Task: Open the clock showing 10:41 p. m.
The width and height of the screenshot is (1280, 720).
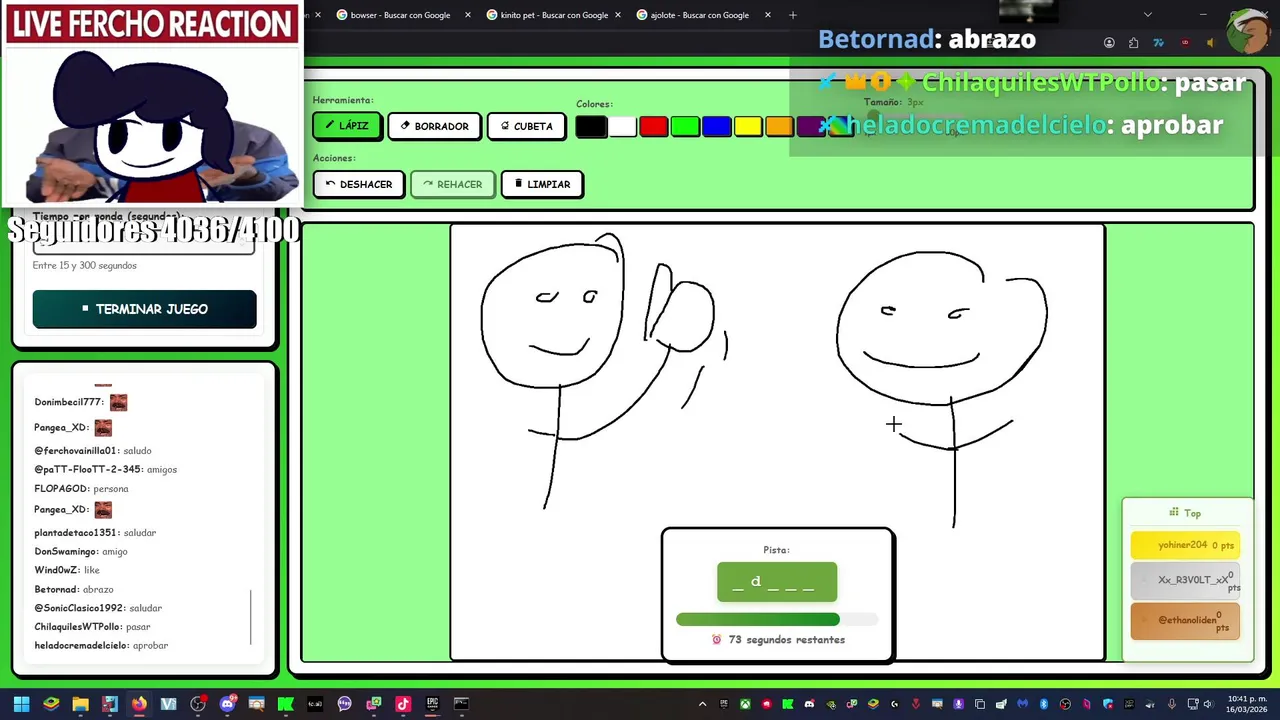Action: [x=1247, y=704]
